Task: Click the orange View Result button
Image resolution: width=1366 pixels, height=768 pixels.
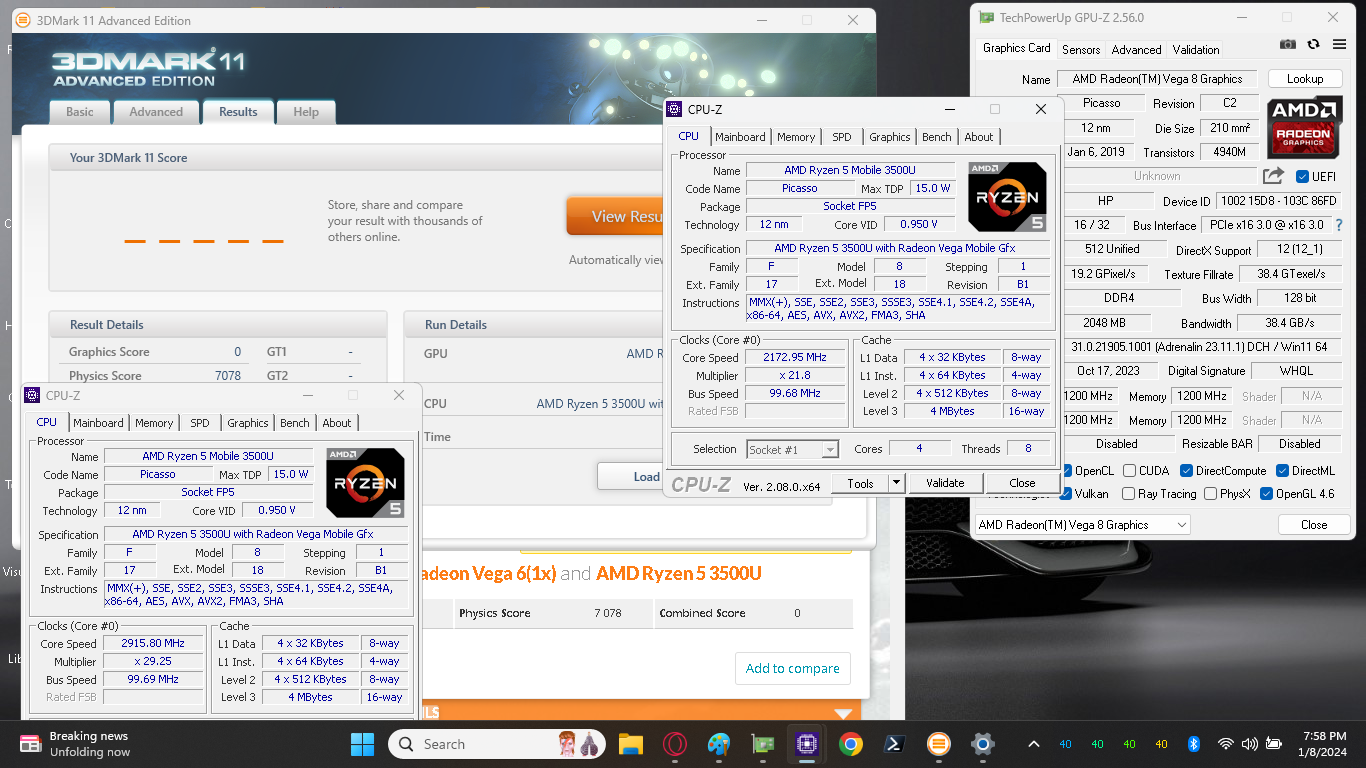Action: pos(615,216)
